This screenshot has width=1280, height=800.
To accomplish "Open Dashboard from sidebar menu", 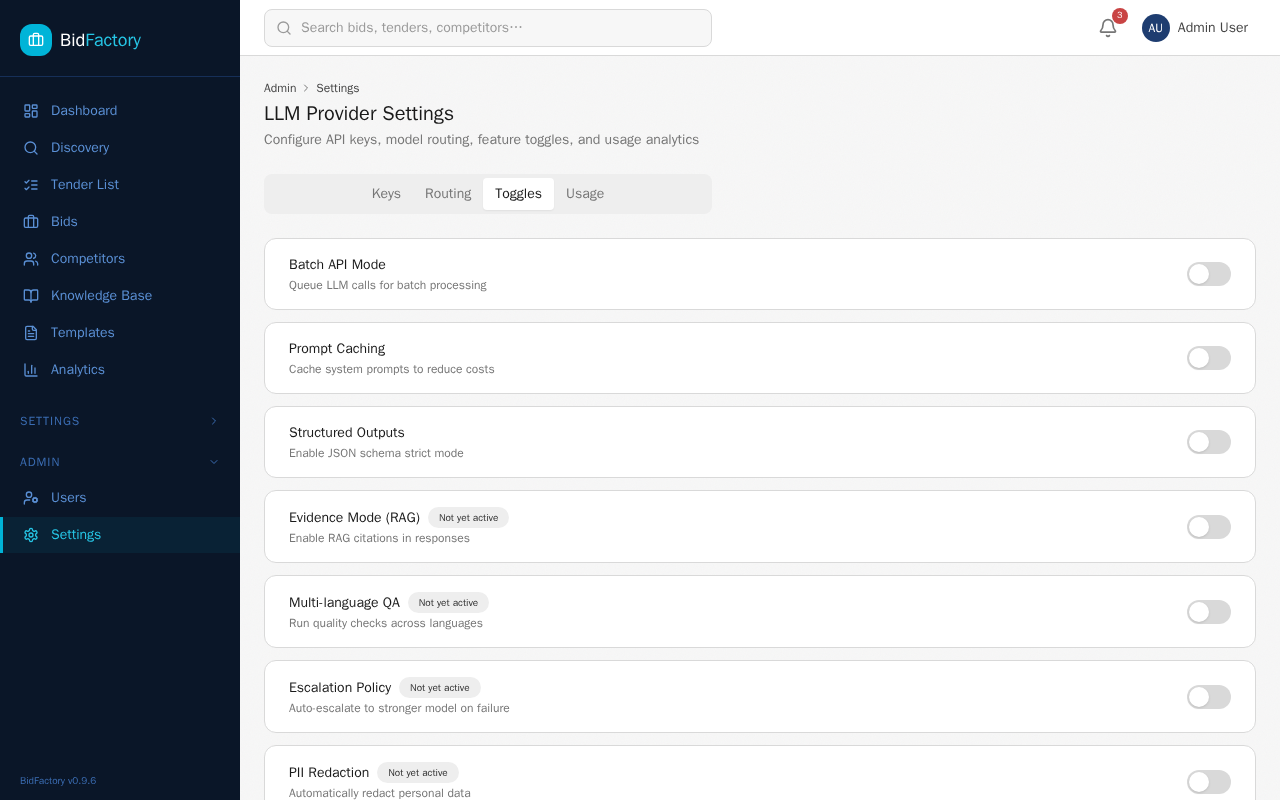I will (x=120, y=111).
